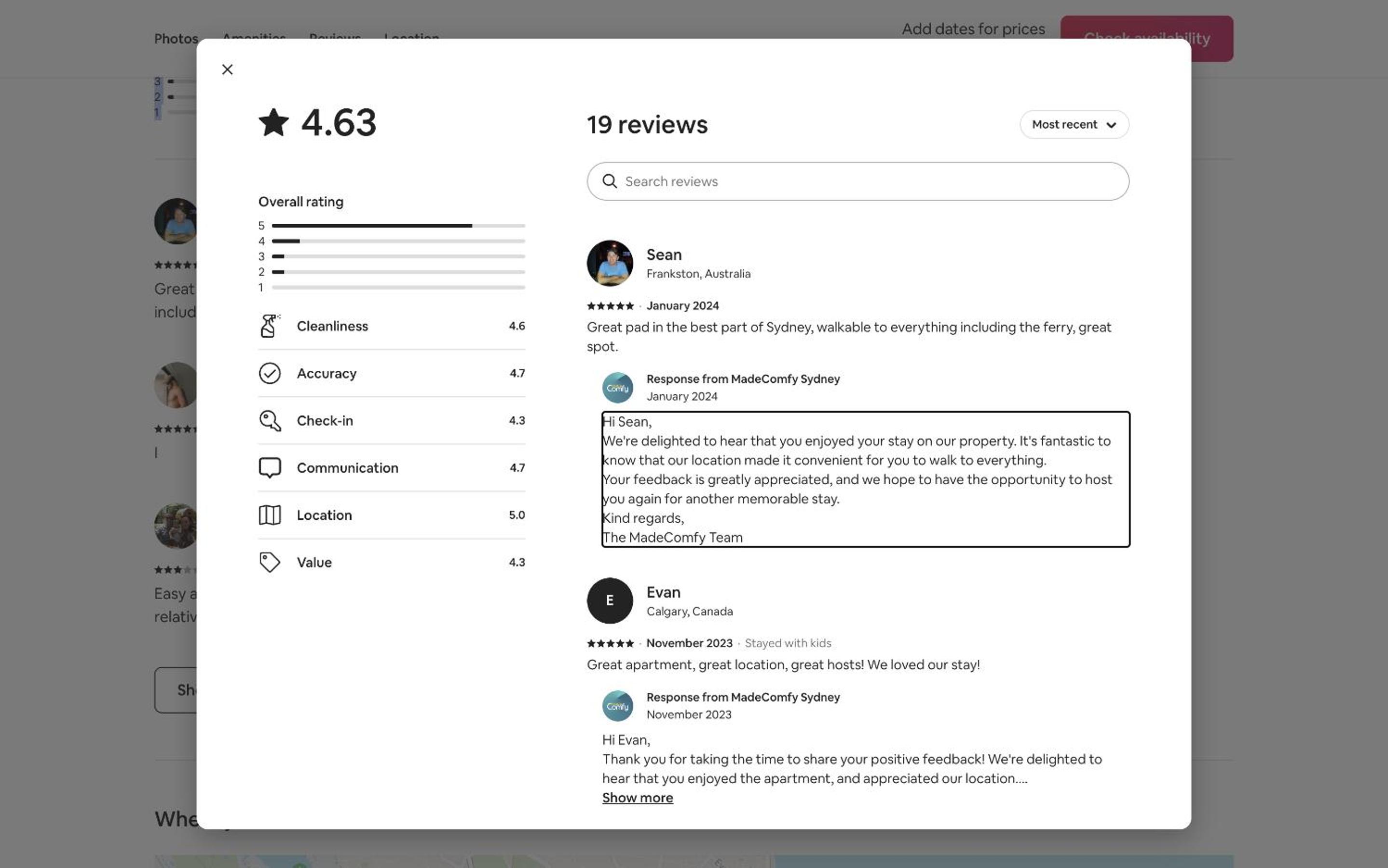Open Evan's profile avatar
This screenshot has width=1388, height=868.
pyautogui.click(x=610, y=600)
